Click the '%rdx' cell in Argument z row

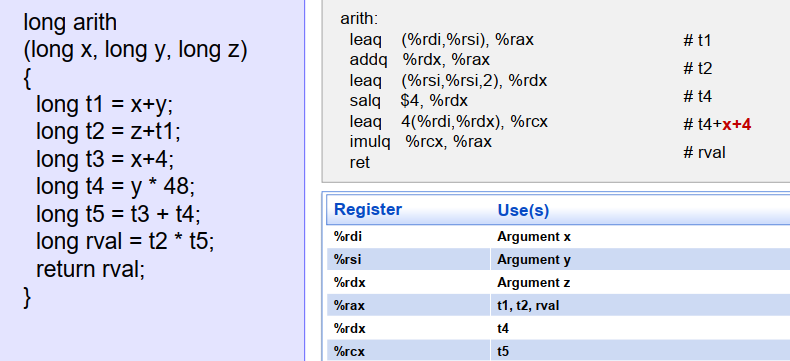[409, 282]
